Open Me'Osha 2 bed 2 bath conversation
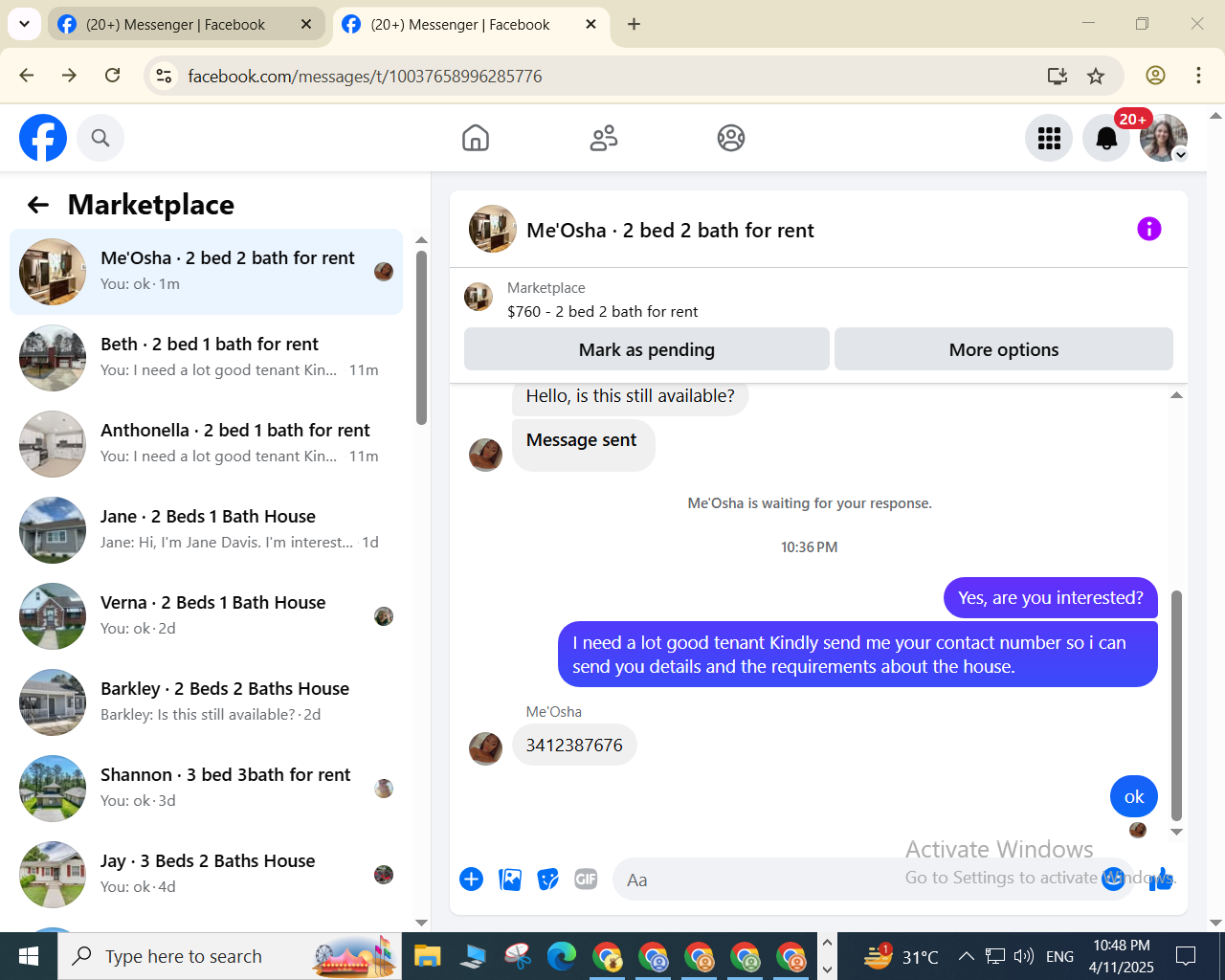1225x980 pixels. pyautogui.click(x=206, y=272)
